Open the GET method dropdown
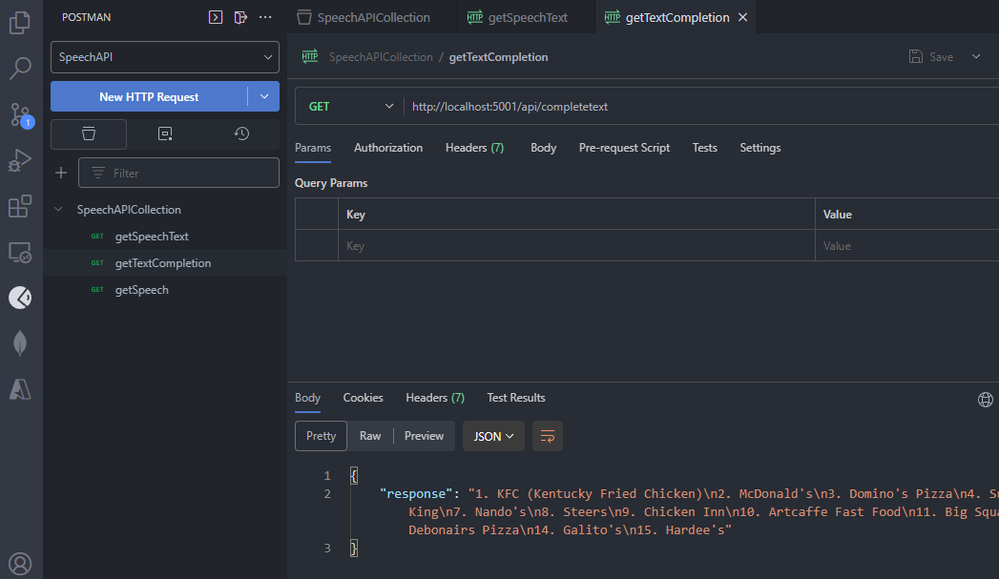Image resolution: width=999 pixels, height=579 pixels. [350, 107]
